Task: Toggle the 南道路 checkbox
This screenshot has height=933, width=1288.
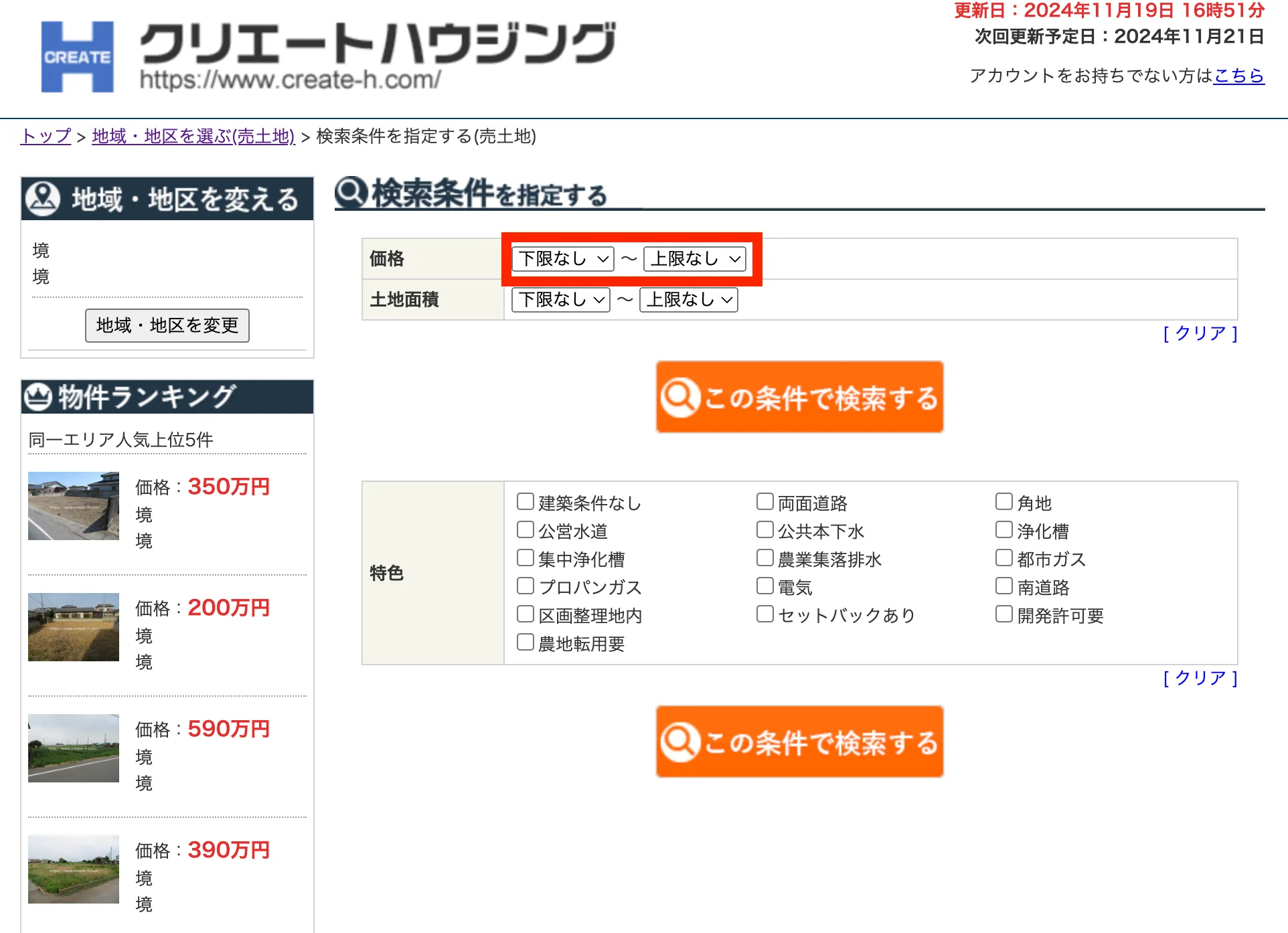Action: pyautogui.click(x=1004, y=586)
